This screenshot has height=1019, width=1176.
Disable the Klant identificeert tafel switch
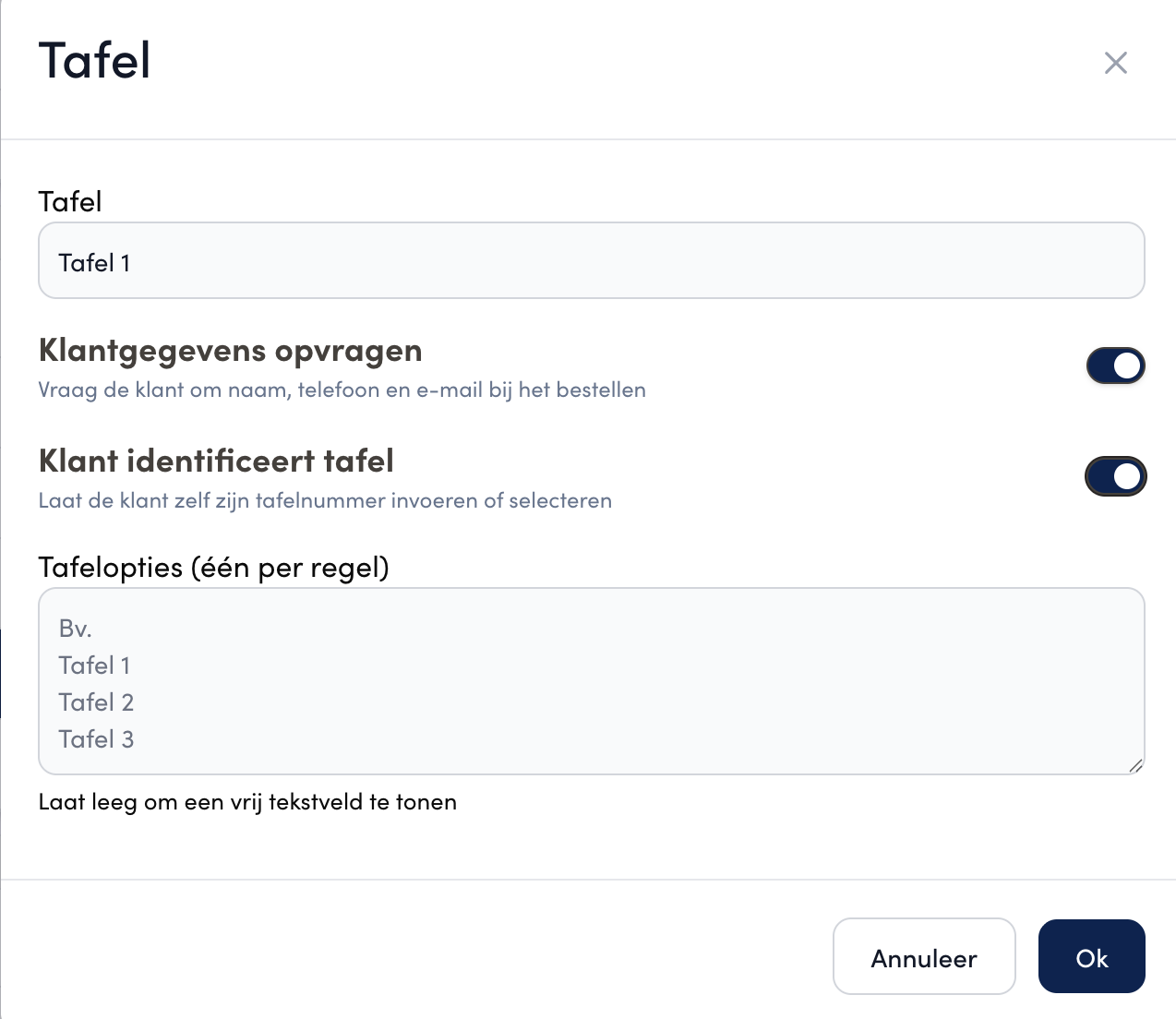(1115, 476)
